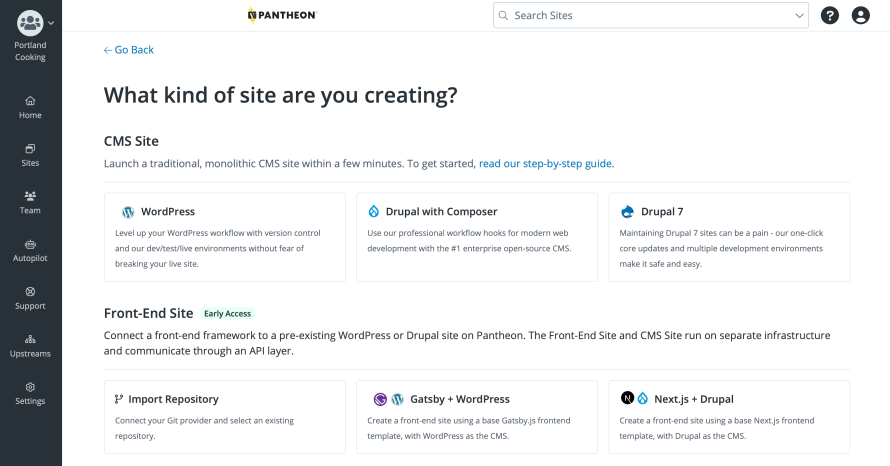
Task: Open the user account profile icon
Action: pyautogui.click(x=860, y=15)
